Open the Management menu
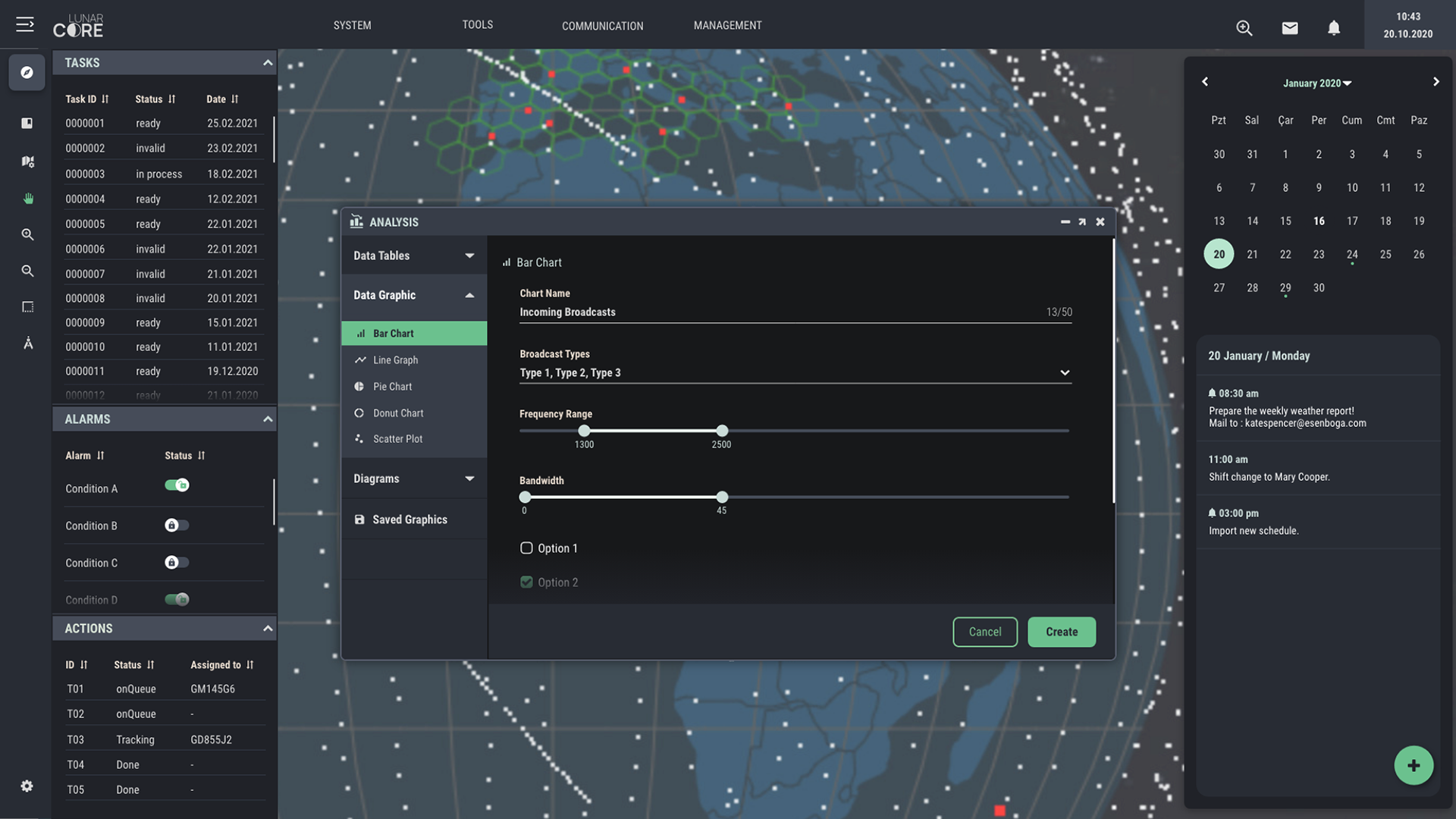 pos(728,25)
